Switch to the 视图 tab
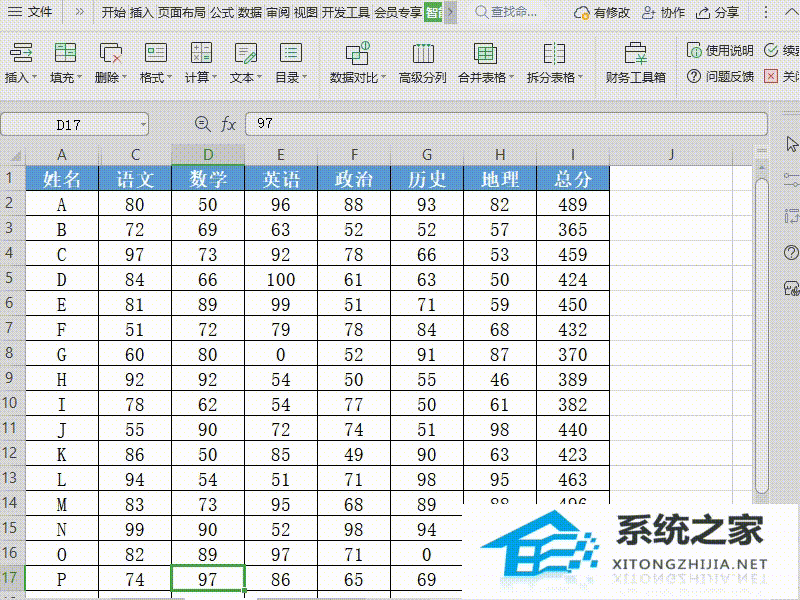The width and height of the screenshot is (800, 600). [x=306, y=12]
